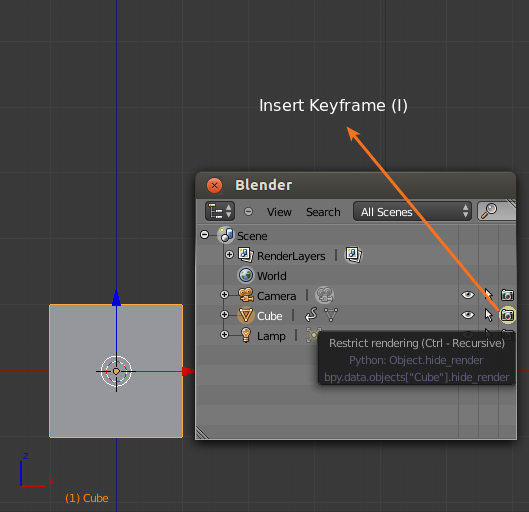Viewport: 529px width, 512px height.
Task: Expand the RenderLayers tree node
Action: pos(229,255)
